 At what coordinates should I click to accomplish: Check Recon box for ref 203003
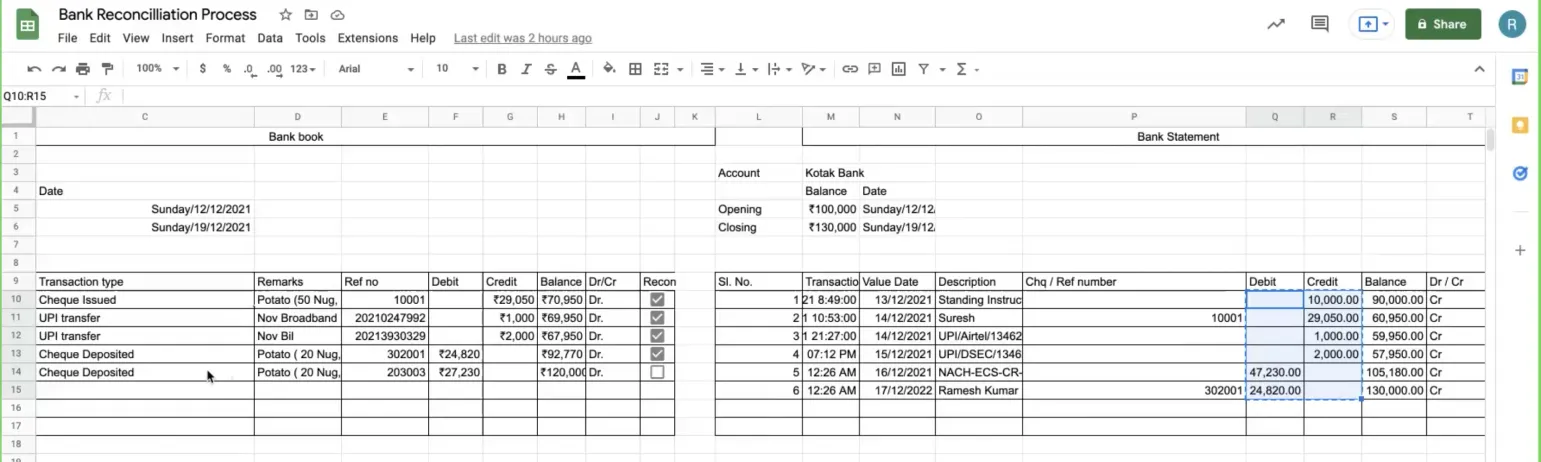pos(657,371)
